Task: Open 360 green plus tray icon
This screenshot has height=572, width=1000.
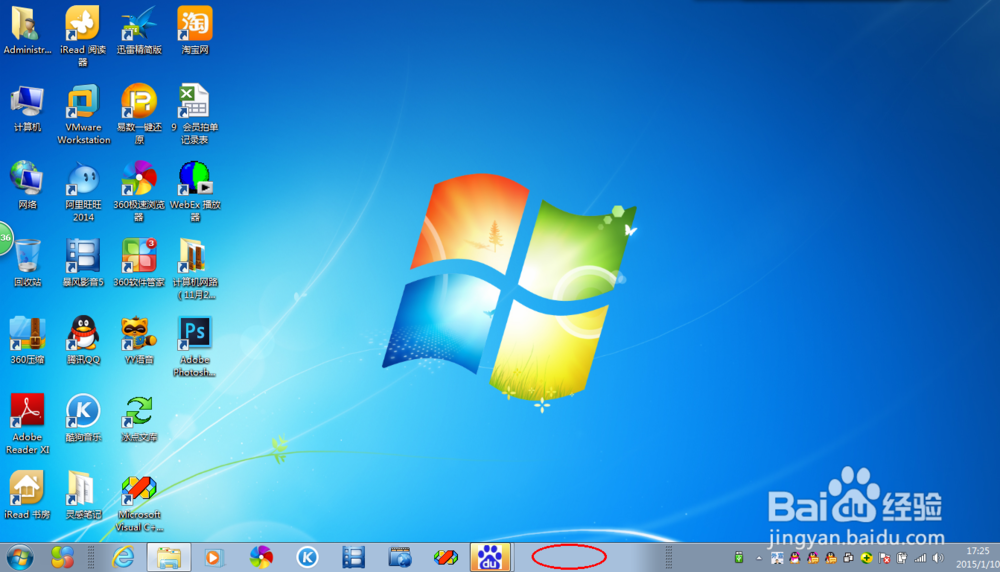Action: 866,559
